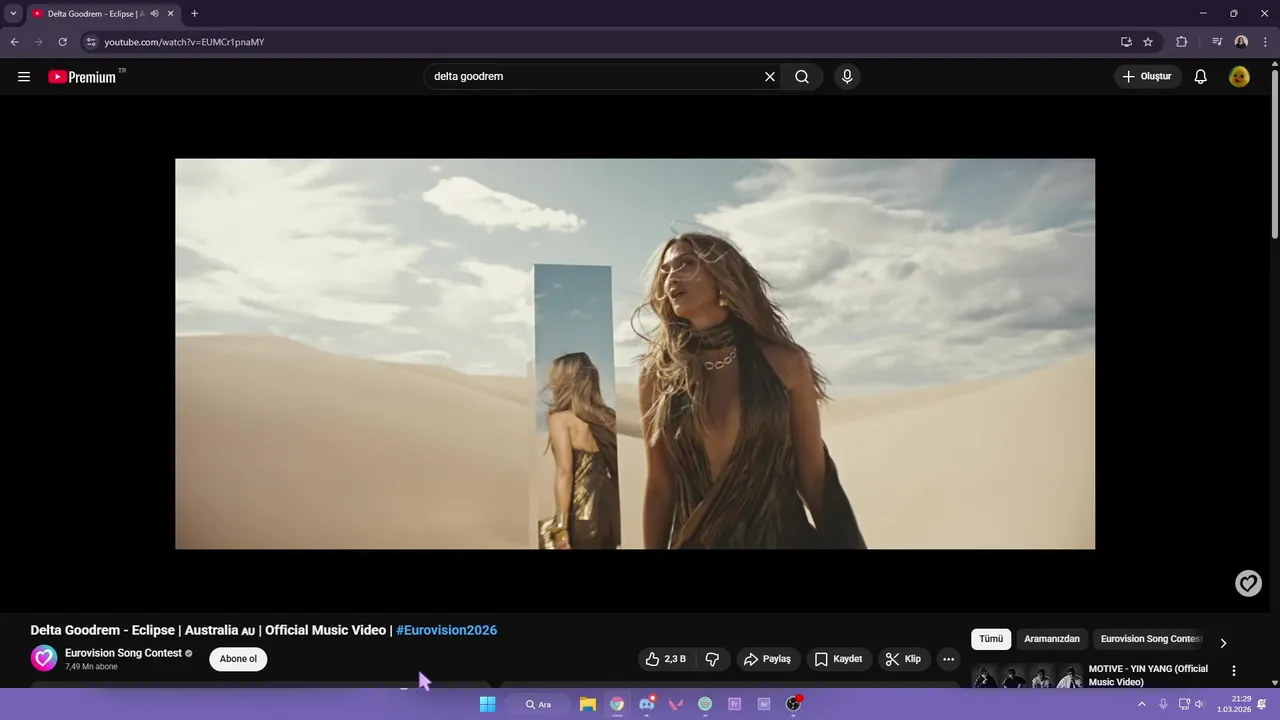Install the app via the address bar icon
The image size is (1280, 720).
(1126, 42)
